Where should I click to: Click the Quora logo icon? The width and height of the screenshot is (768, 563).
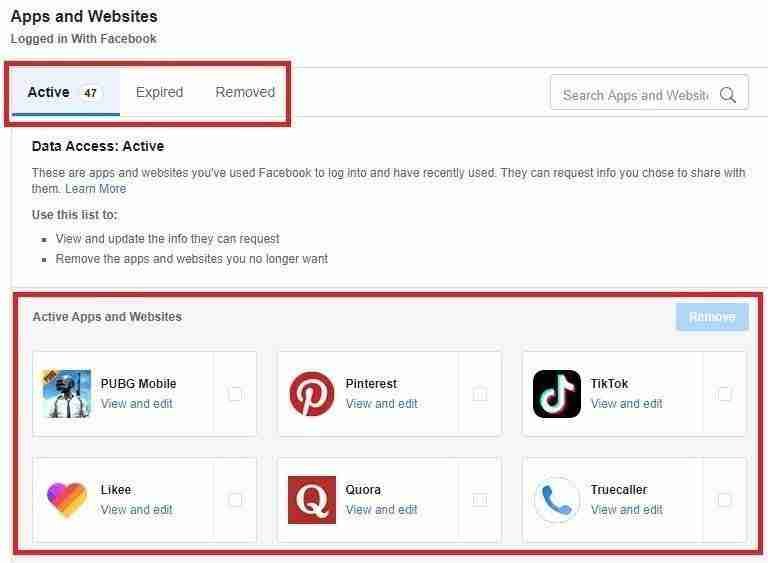(312, 499)
